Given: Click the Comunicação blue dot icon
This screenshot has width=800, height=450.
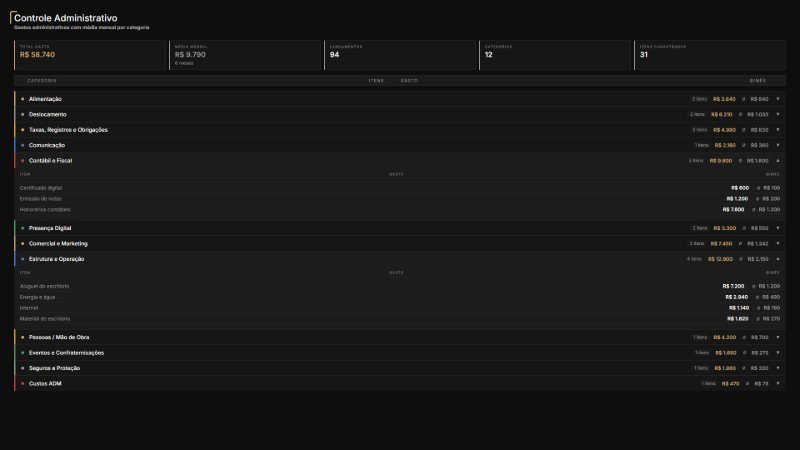Looking at the screenshot, I should click(x=22, y=145).
